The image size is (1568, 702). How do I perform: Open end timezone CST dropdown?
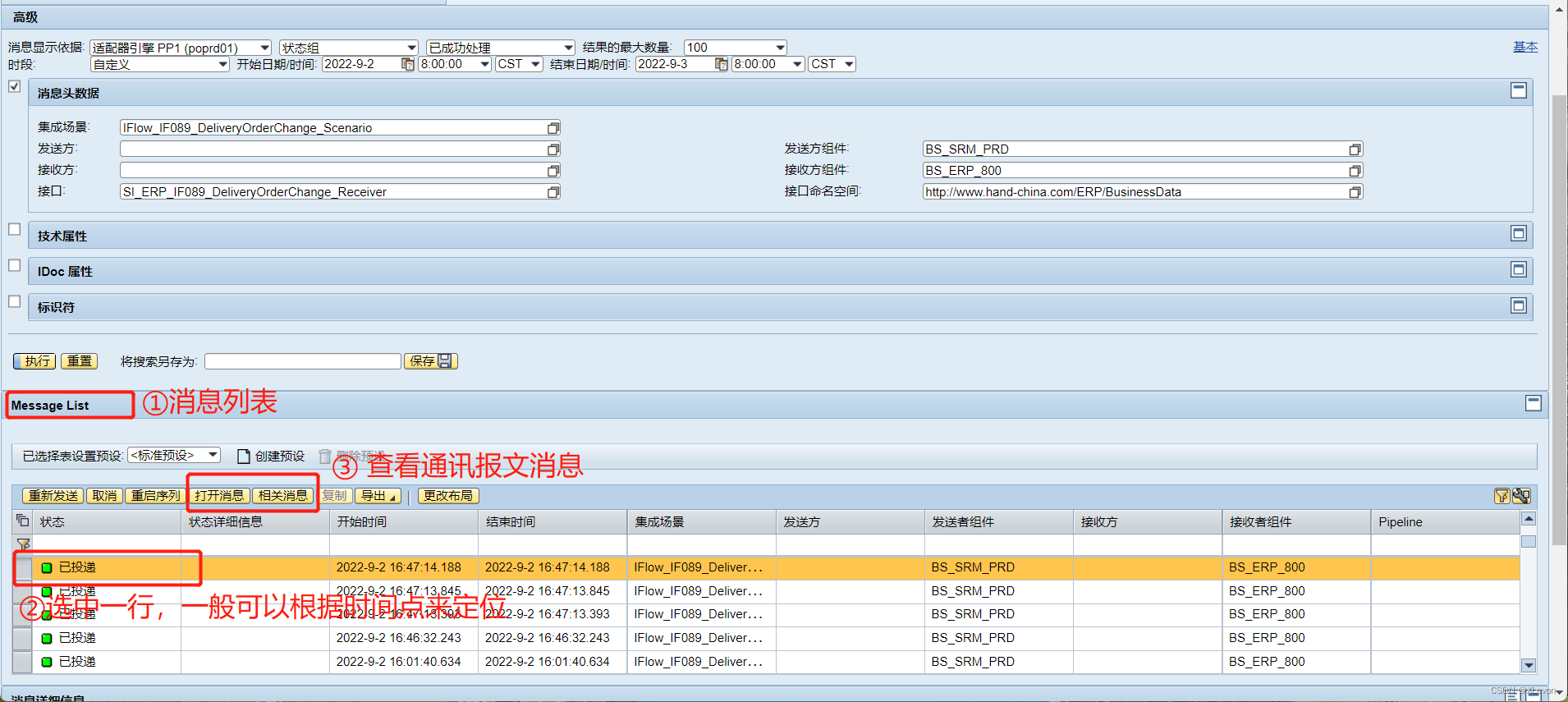tap(849, 64)
